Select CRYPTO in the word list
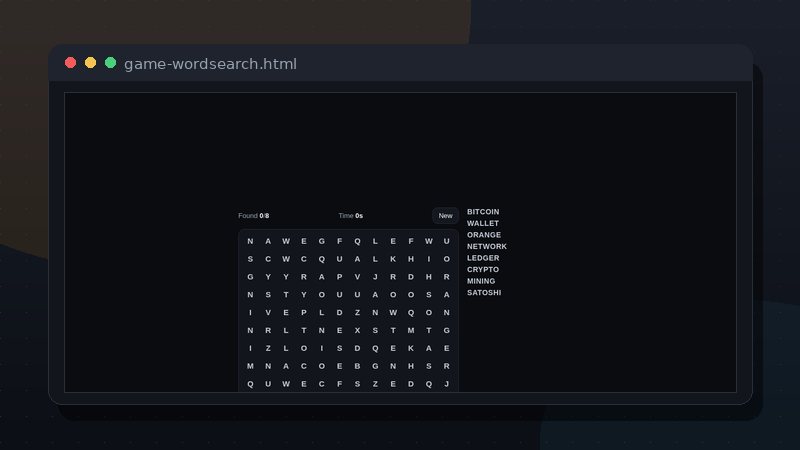800x450 pixels. click(483, 269)
